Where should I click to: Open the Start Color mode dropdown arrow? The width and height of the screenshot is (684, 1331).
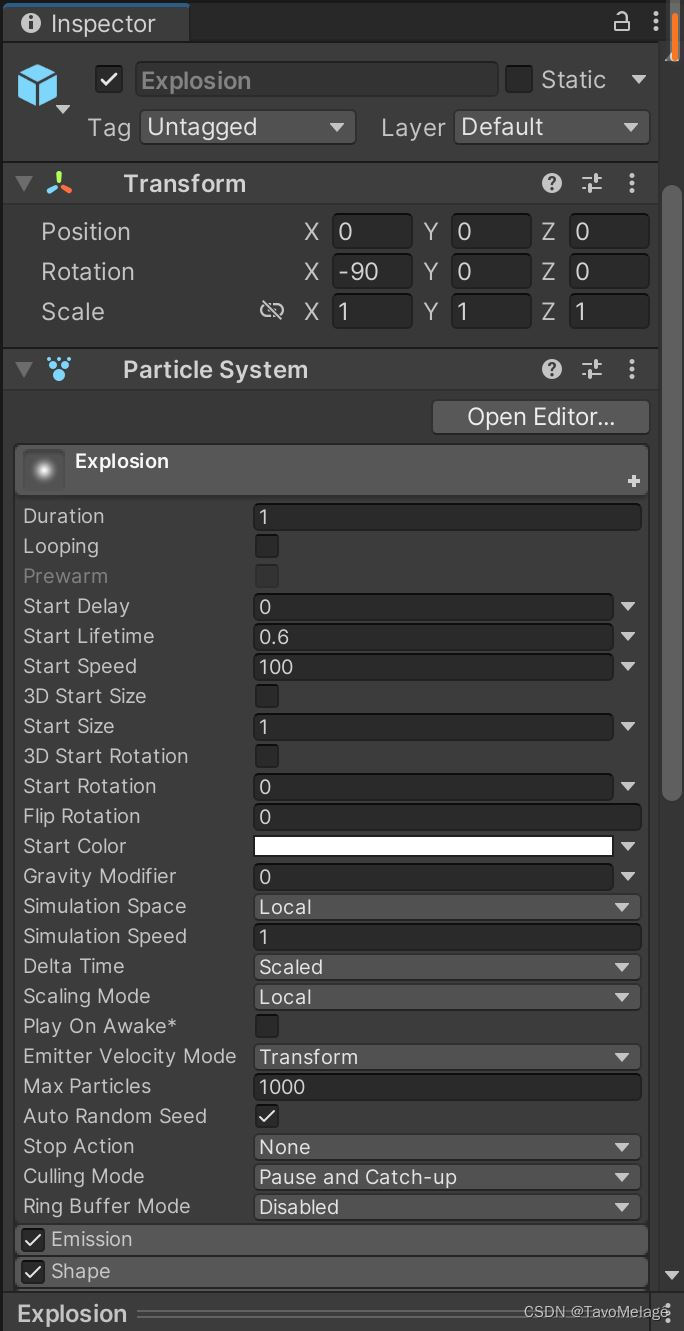point(628,846)
